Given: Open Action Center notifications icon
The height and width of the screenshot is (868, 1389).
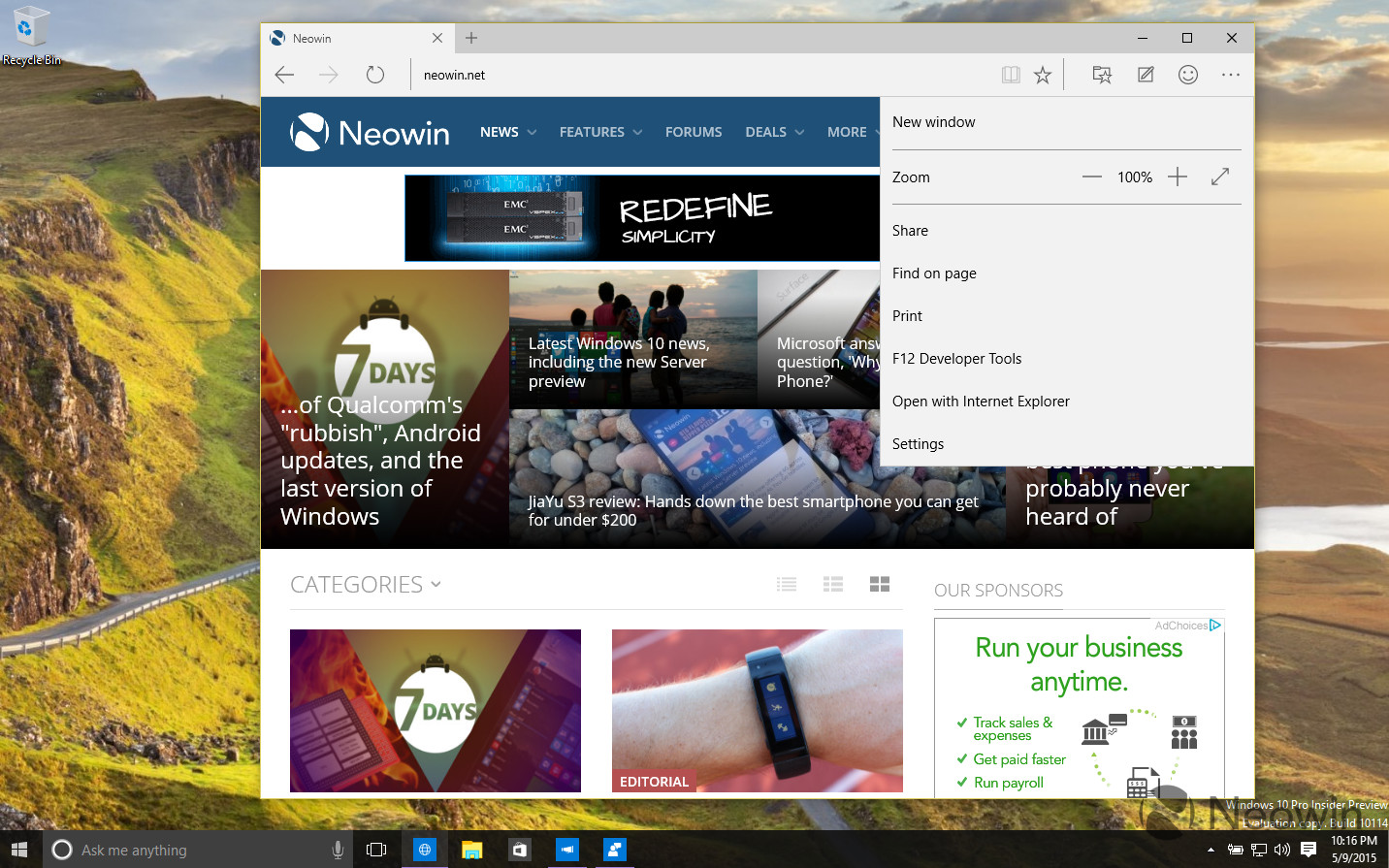Looking at the screenshot, I should (1308, 850).
